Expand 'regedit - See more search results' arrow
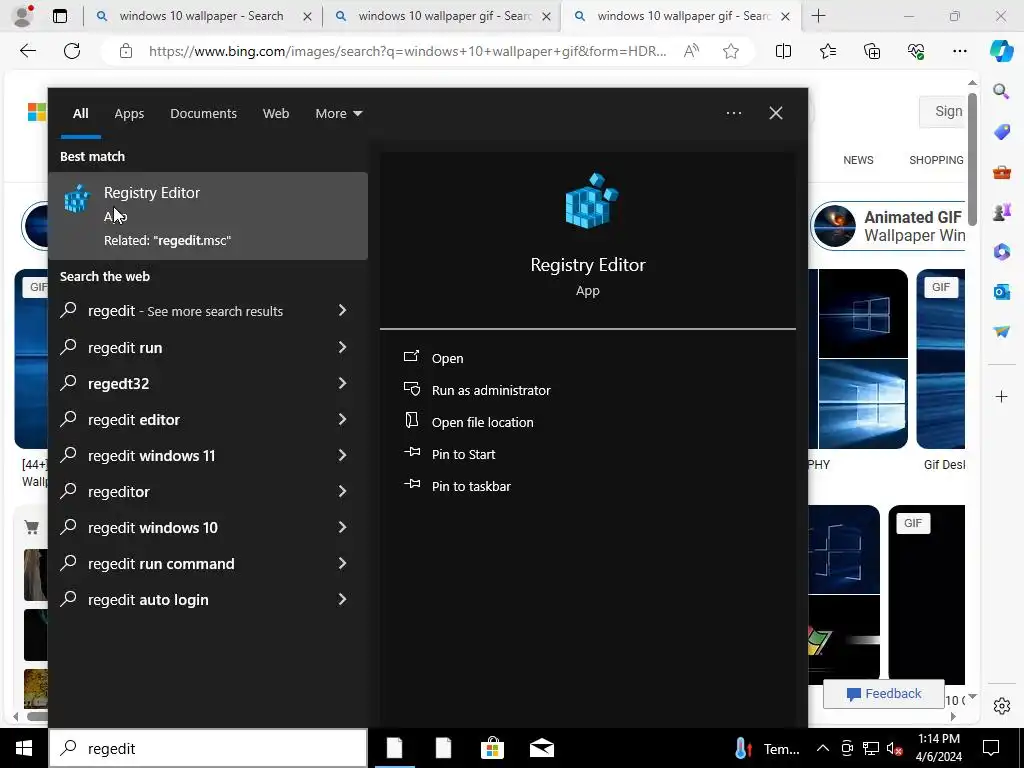 click(342, 310)
